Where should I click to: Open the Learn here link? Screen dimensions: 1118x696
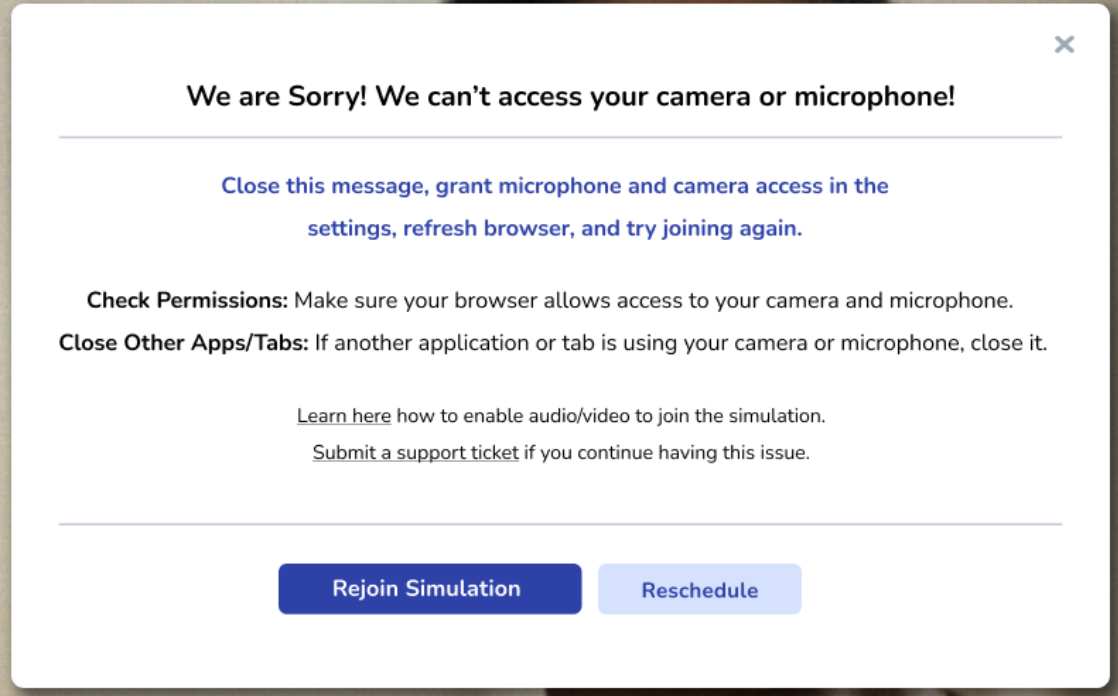tap(343, 416)
